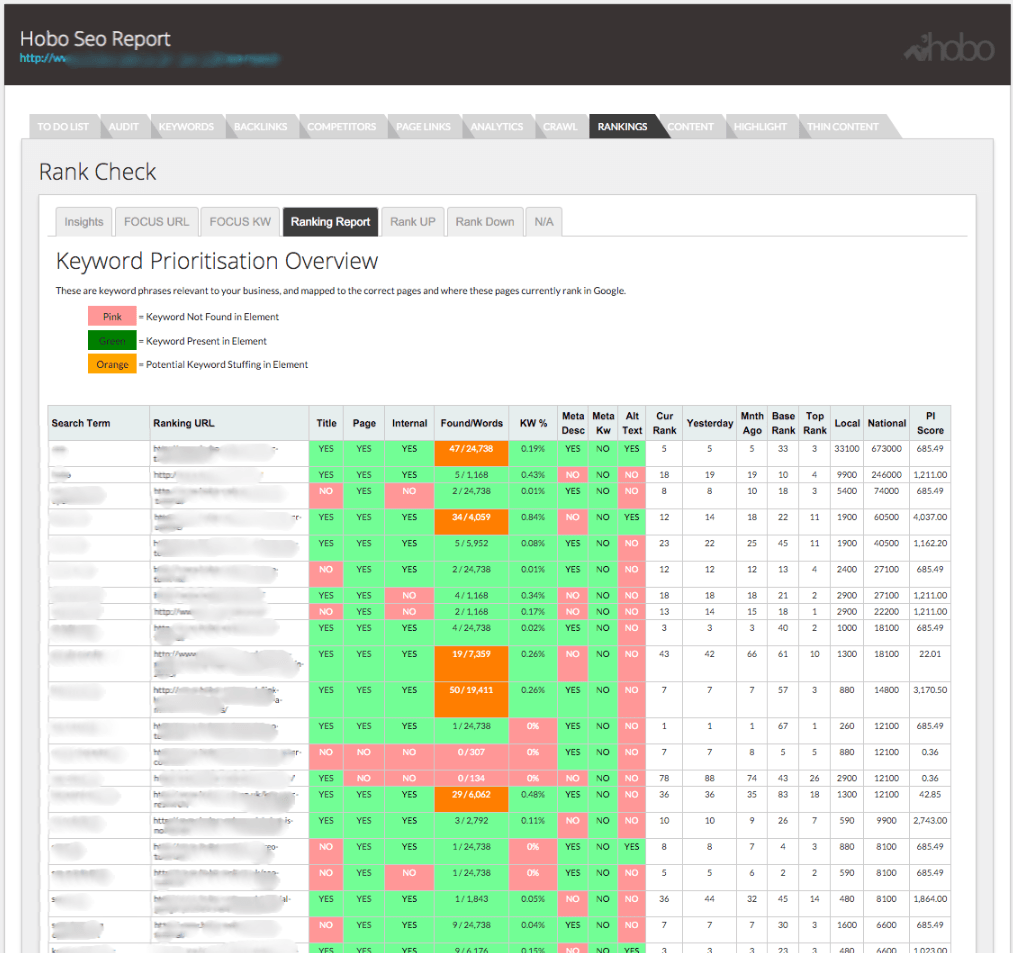Click the Yesterday column header
This screenshot has width=1013, height=953.
710,423
